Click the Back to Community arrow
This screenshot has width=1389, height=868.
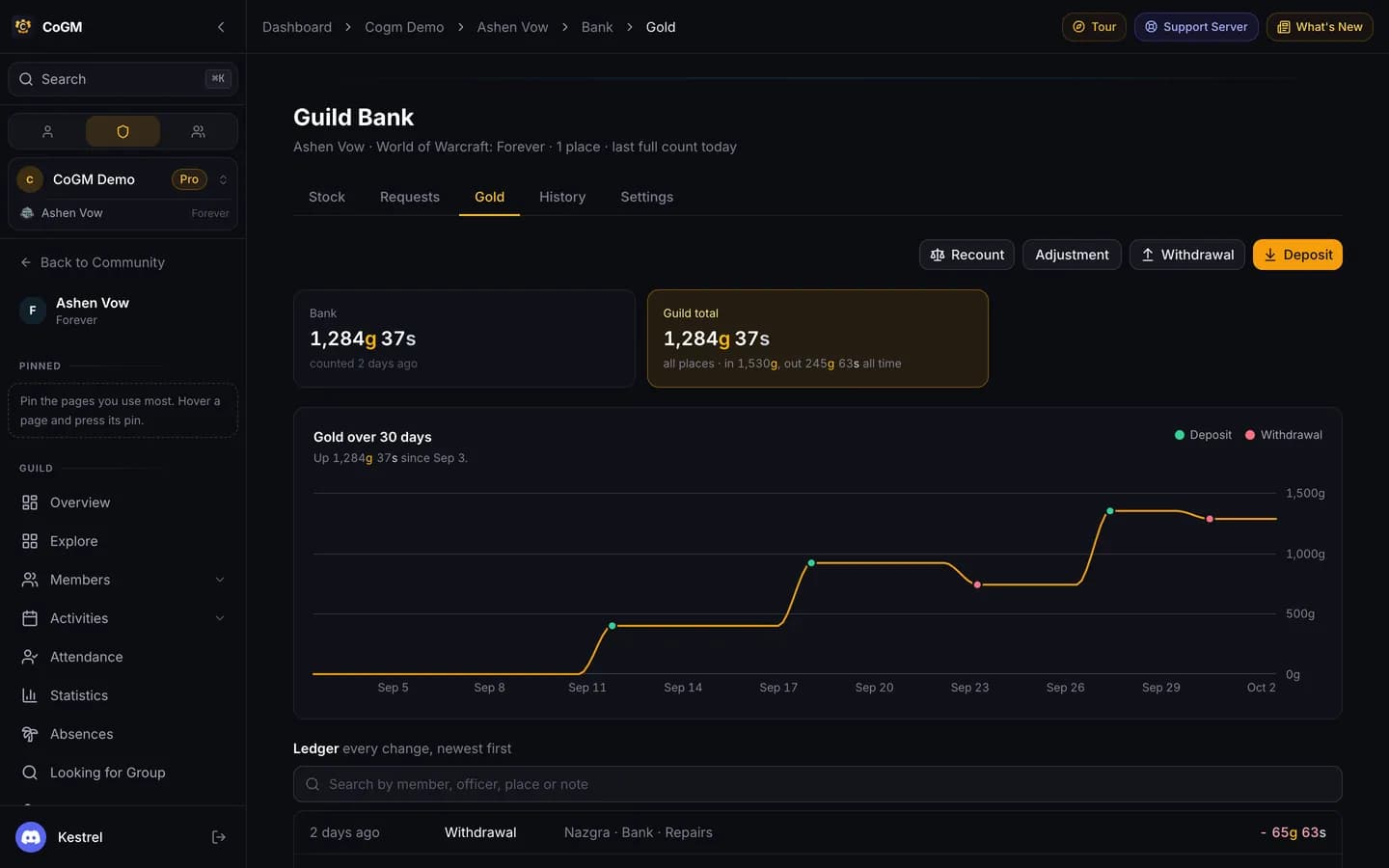point(26,262)
